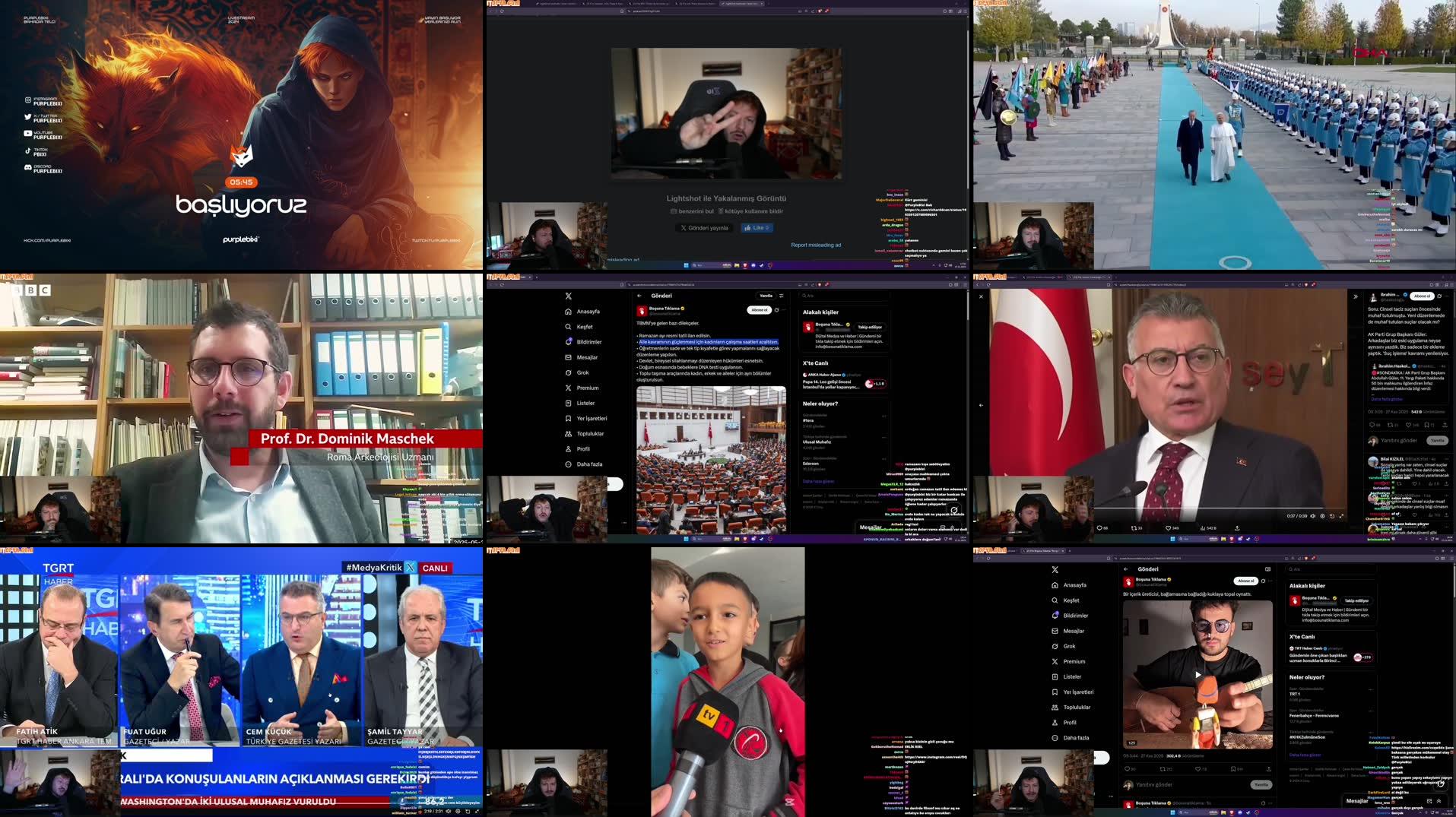Like the puppet video post
The image size is (1456, 817).
(1199, 769)
